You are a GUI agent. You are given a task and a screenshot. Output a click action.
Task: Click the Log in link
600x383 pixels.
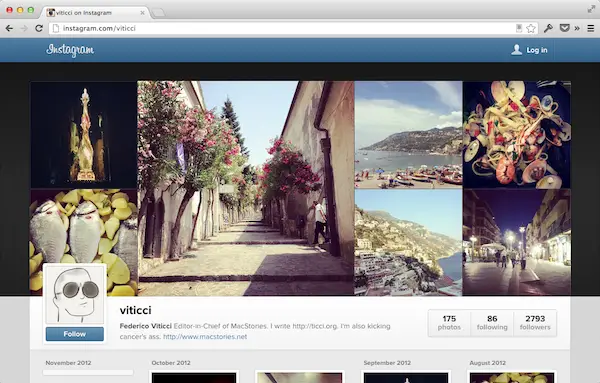(536, 50)
